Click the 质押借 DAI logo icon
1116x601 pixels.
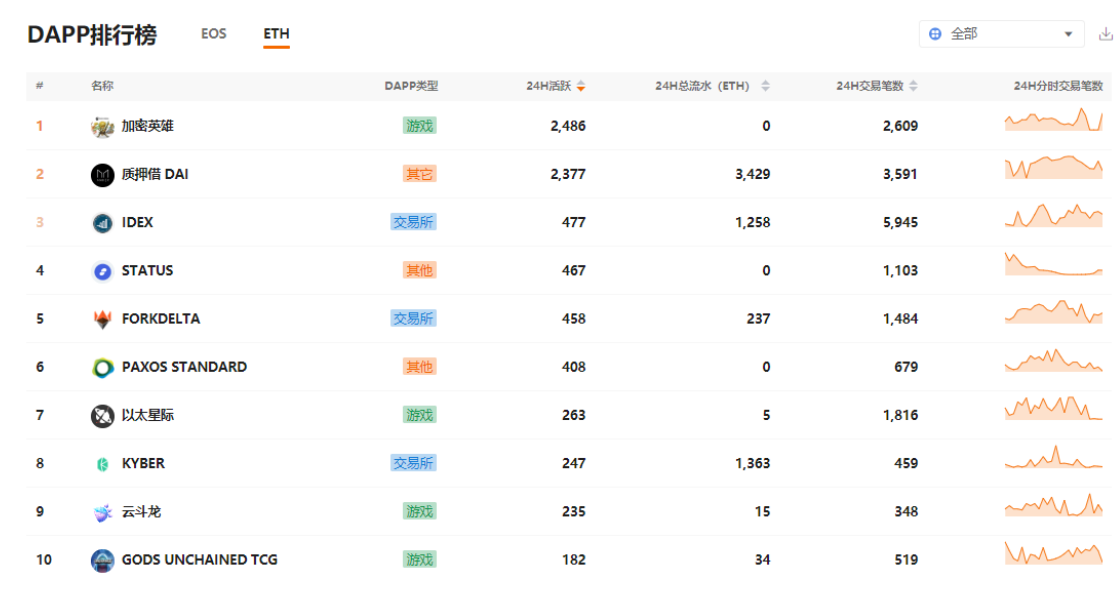102,174
